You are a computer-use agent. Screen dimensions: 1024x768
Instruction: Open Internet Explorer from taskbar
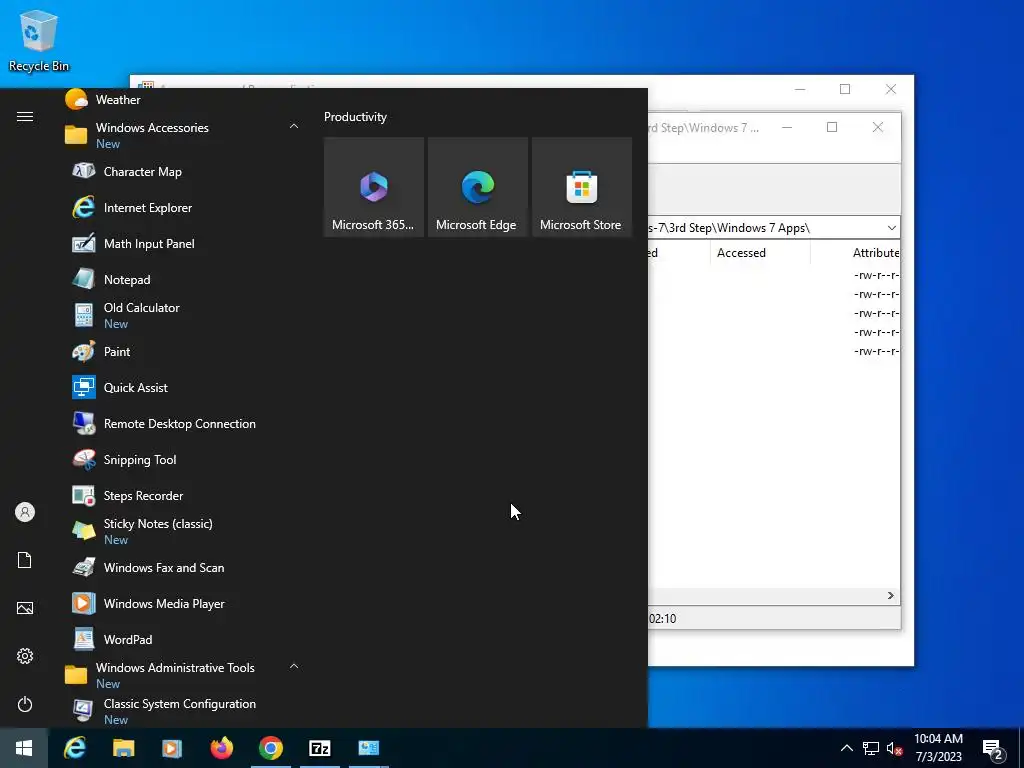[x=74, y=748]
